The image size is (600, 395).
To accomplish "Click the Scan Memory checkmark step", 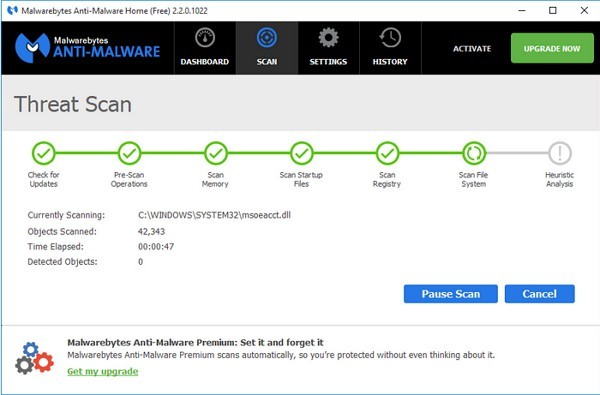I will tap(216, 153).
